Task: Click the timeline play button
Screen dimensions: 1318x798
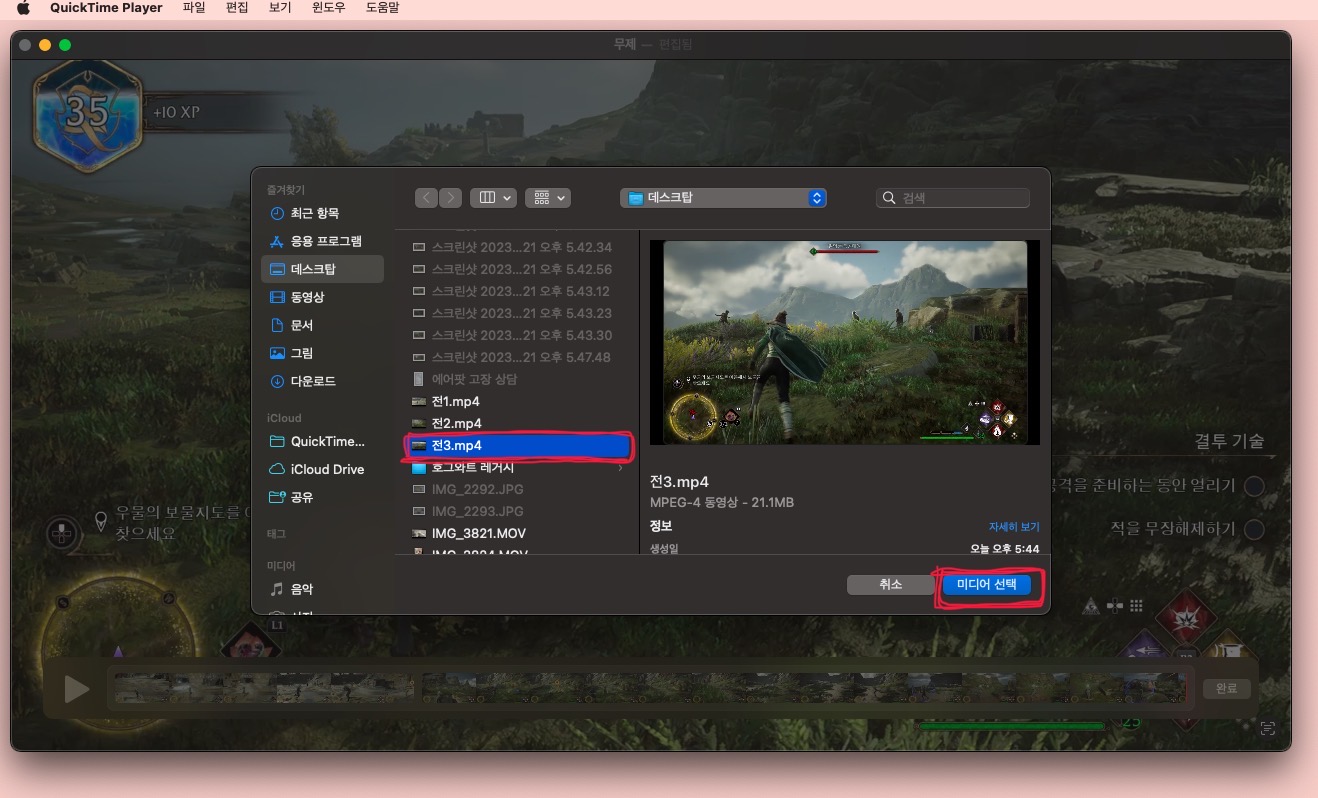Action: tap(76, 689)
